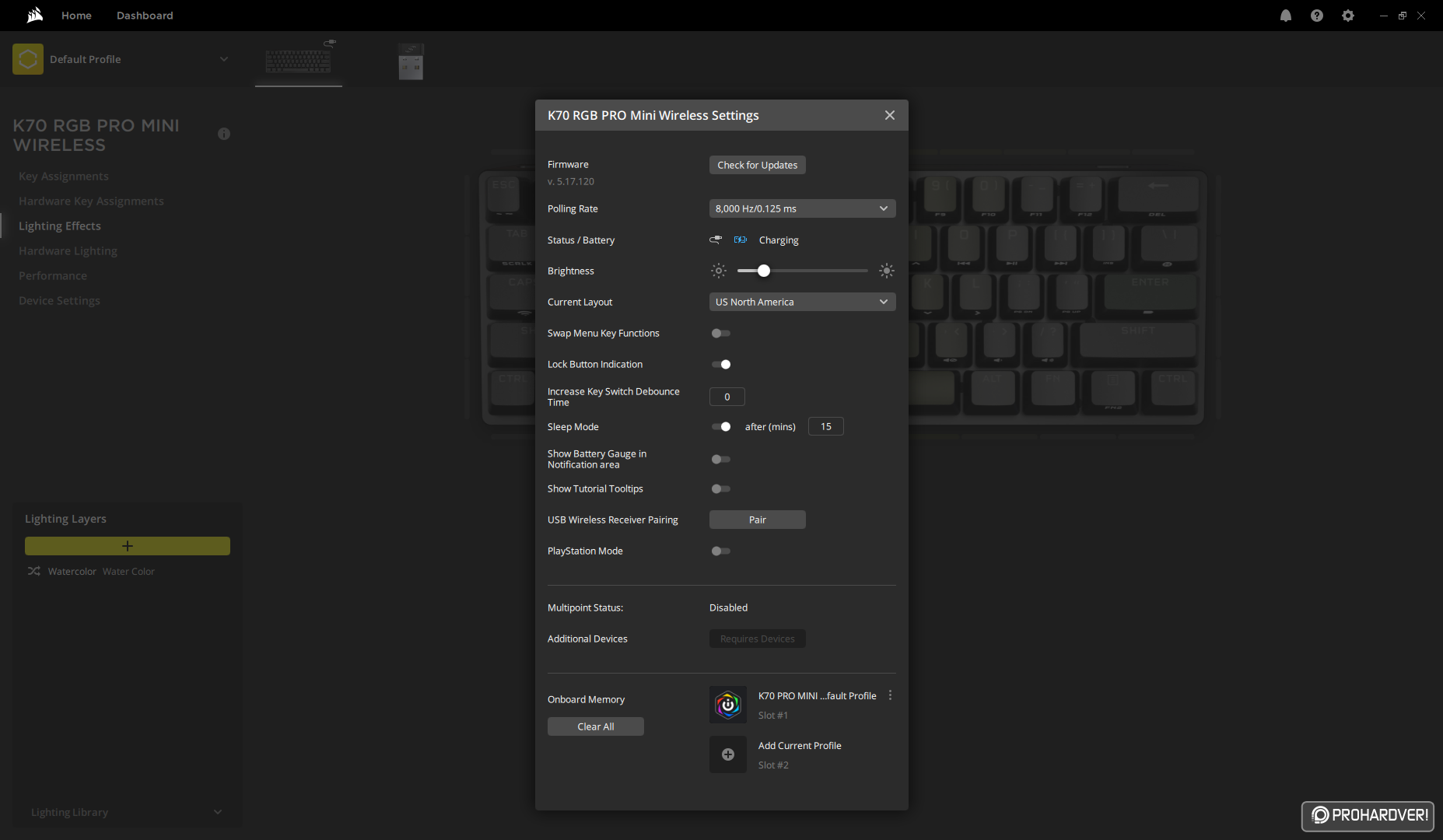Click Clear All onboard memory button
Image resolution: width=1443 pixels, height=840 pixels.
click(x=596, y=726)
